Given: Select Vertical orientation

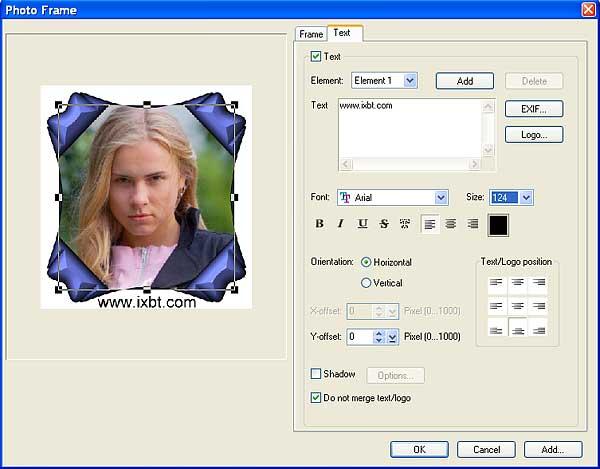Looking at the screenshot, I should [366, 283].
